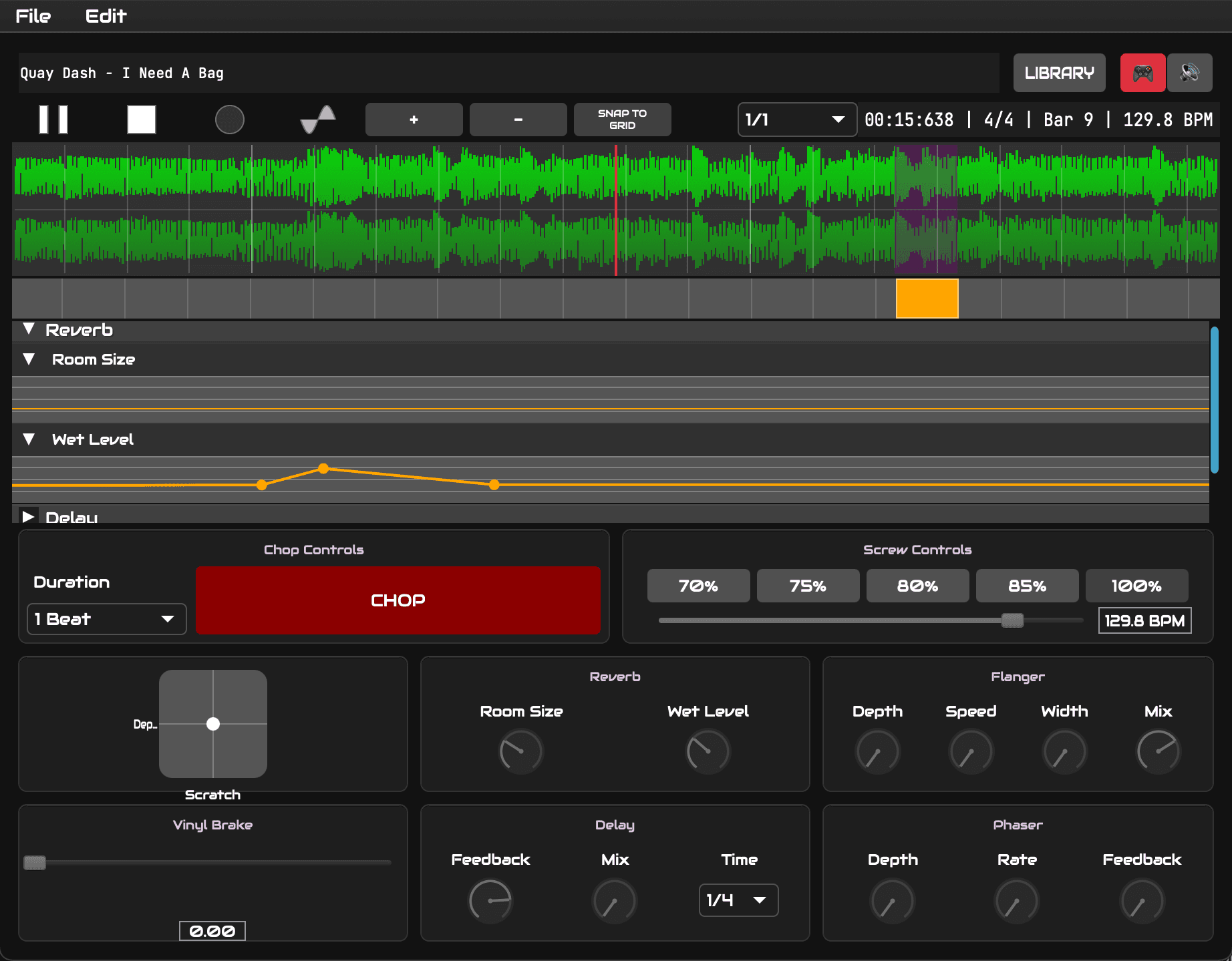Open the Duration 1 Beat dropdown
Image resolution: width=1232 pixels, height=961 pixels.
coord(107,619)
